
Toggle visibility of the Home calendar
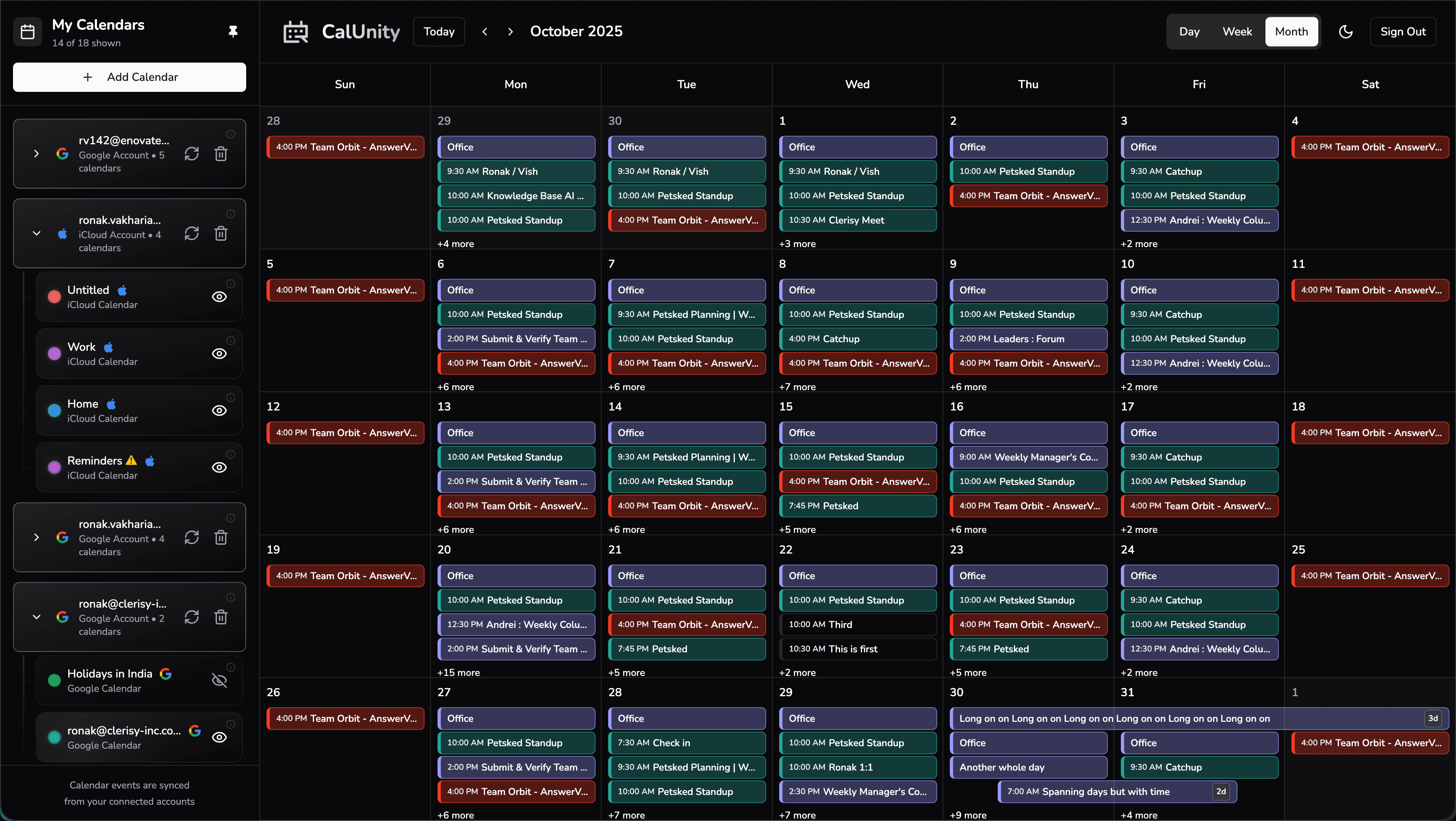[x=219, y=410]
